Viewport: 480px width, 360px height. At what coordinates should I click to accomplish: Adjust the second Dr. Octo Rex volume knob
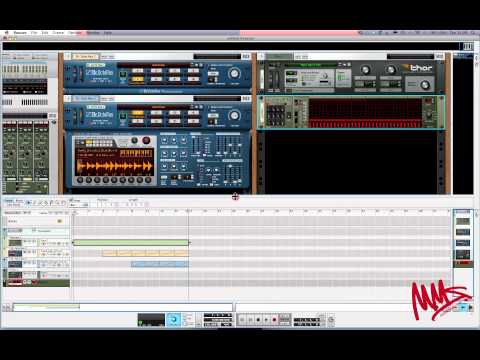pyautogui.click(x=235, y=115)
